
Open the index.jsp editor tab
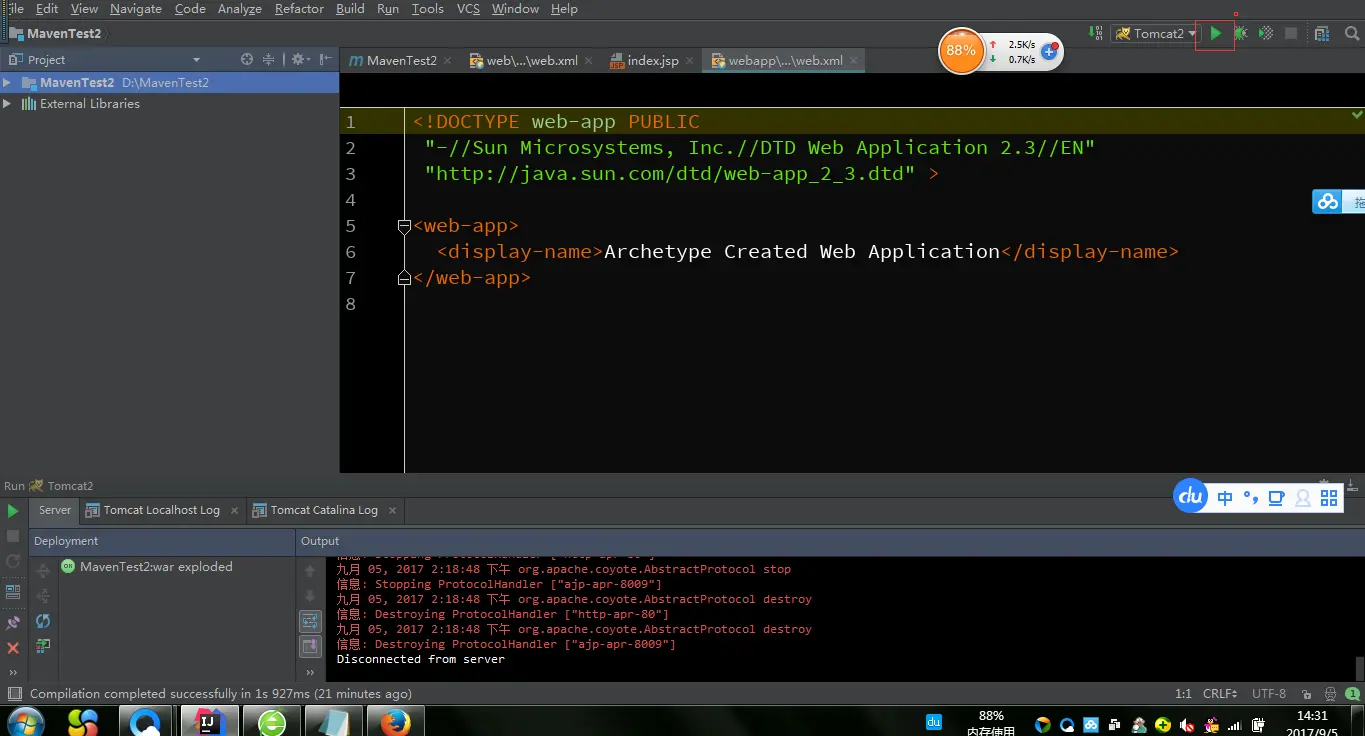click(x=652, y=61)
